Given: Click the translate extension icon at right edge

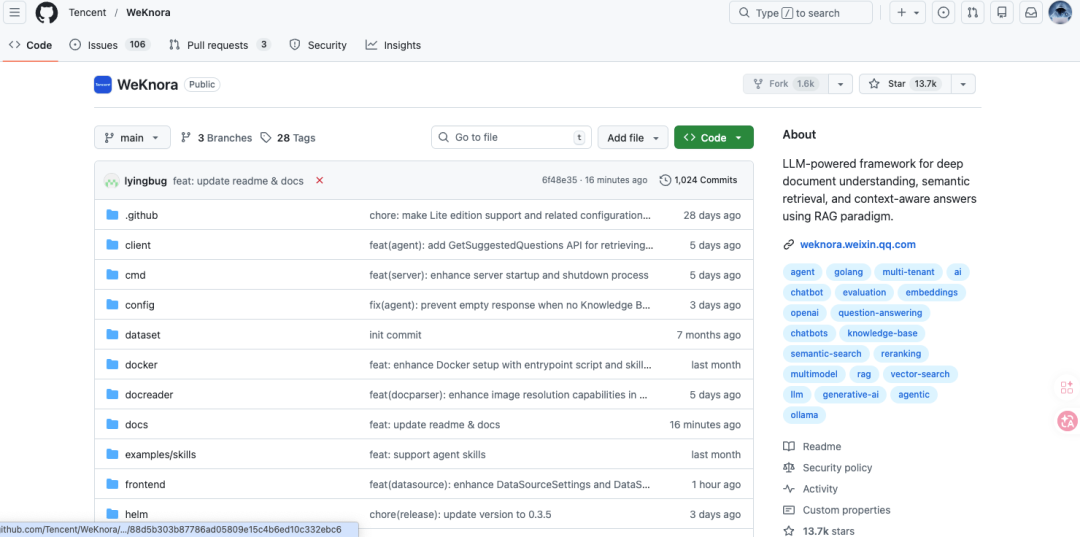Looking at the screenshot, I should [1067, 421].
